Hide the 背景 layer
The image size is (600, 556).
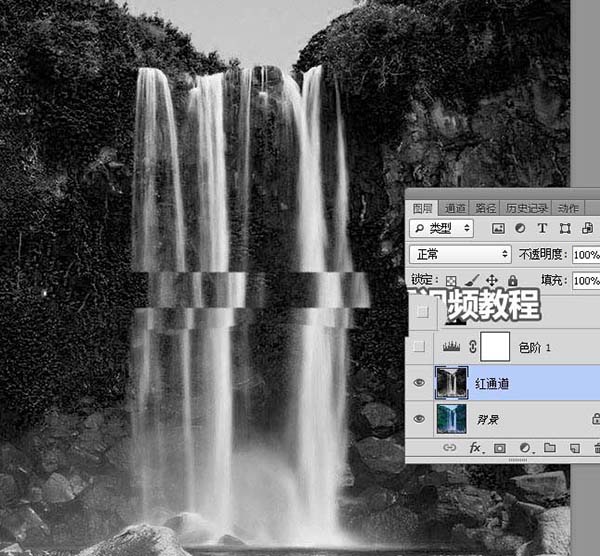(x=420, y=419)
